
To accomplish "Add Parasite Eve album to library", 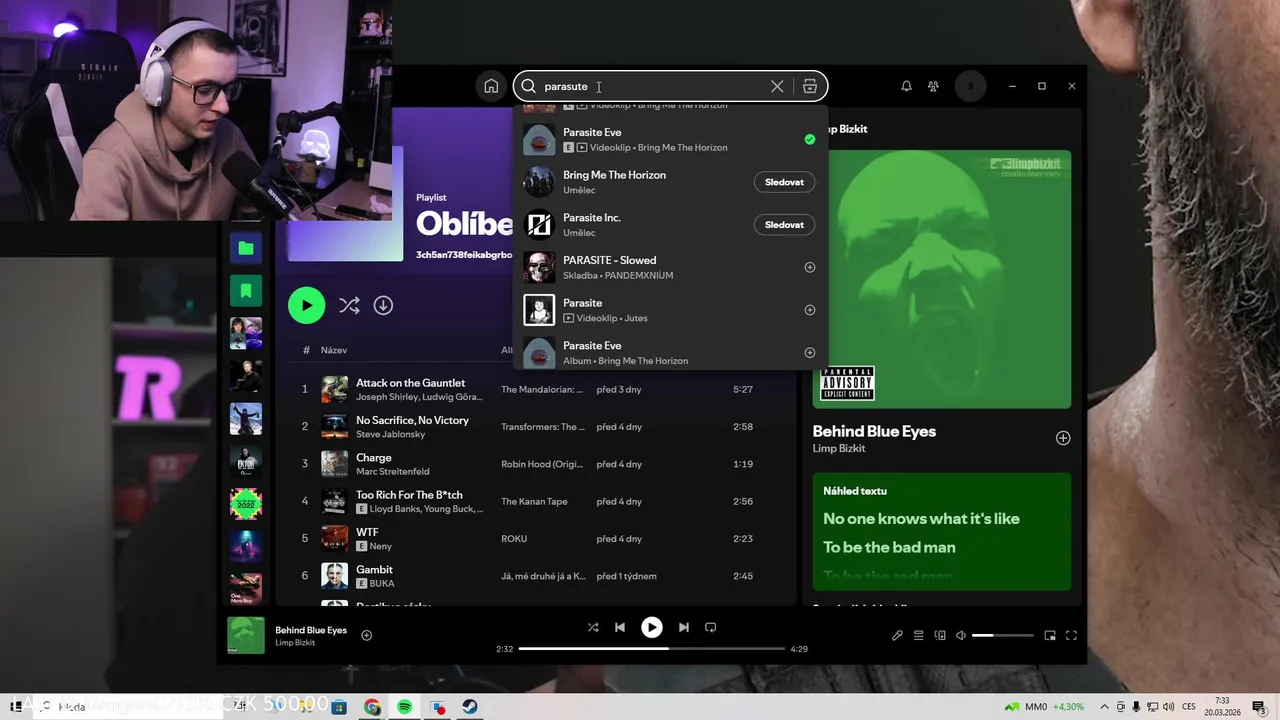I will pos(810,352).
